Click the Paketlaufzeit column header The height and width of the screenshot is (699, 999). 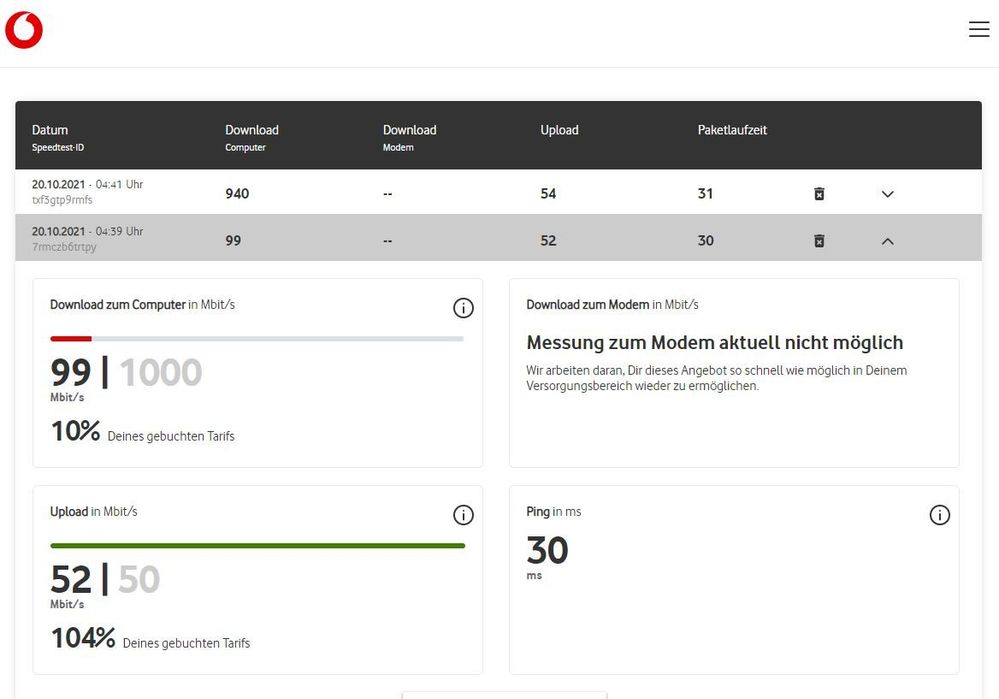click(732, 130)
